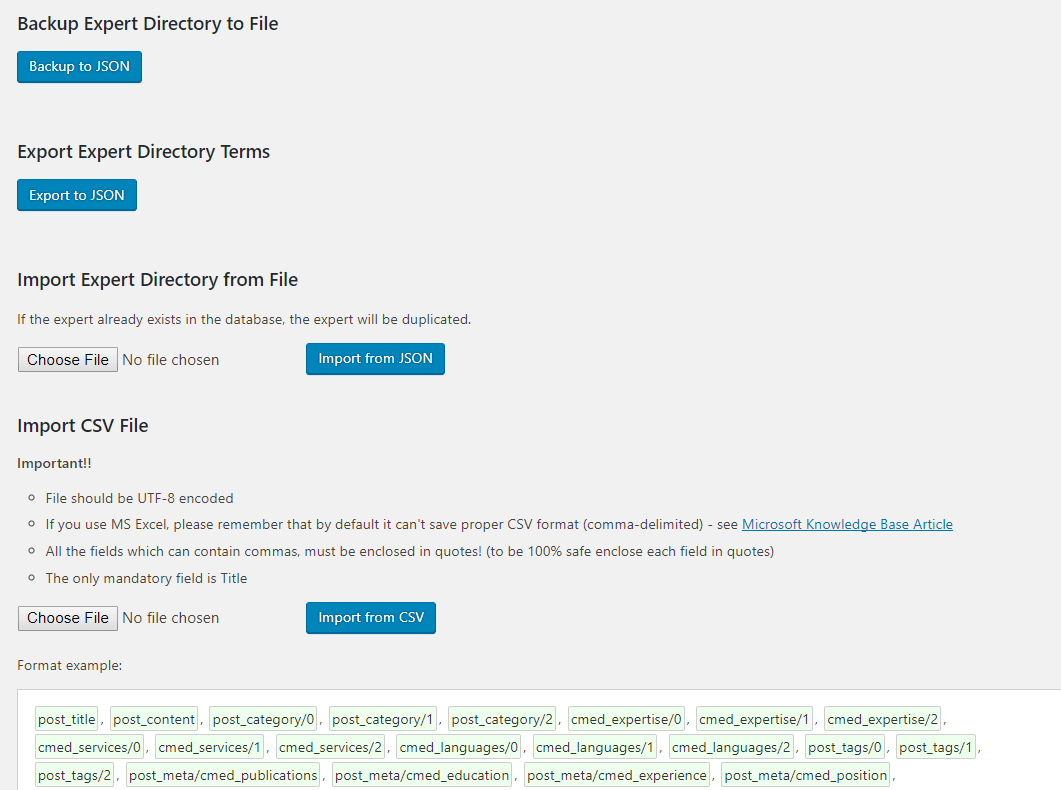Select the cmed_expertise/0 field tag
1061x790 pixels.
[x=626, y=719]
